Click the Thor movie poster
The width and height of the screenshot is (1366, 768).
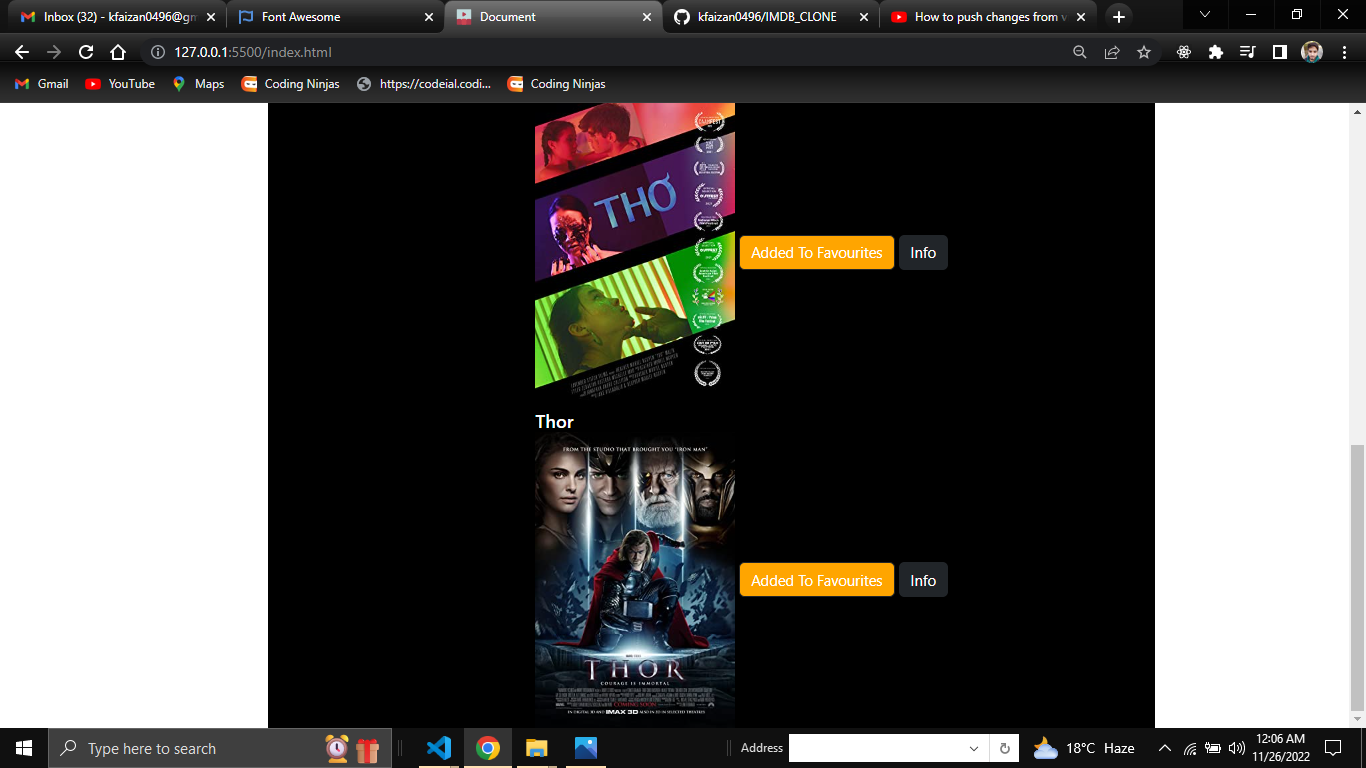click(x=634, y=580)
